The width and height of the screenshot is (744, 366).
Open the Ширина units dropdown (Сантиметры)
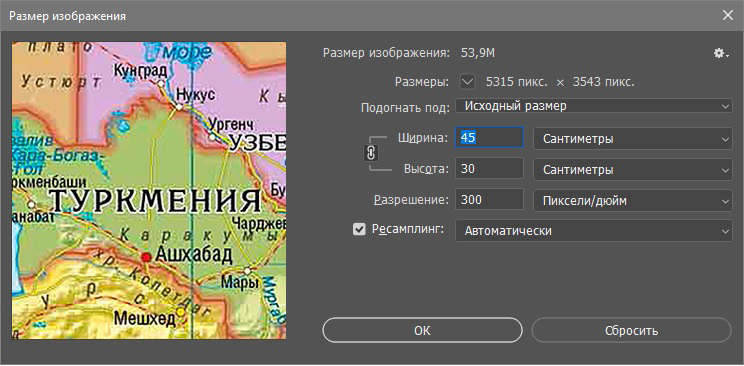[633, 139]
